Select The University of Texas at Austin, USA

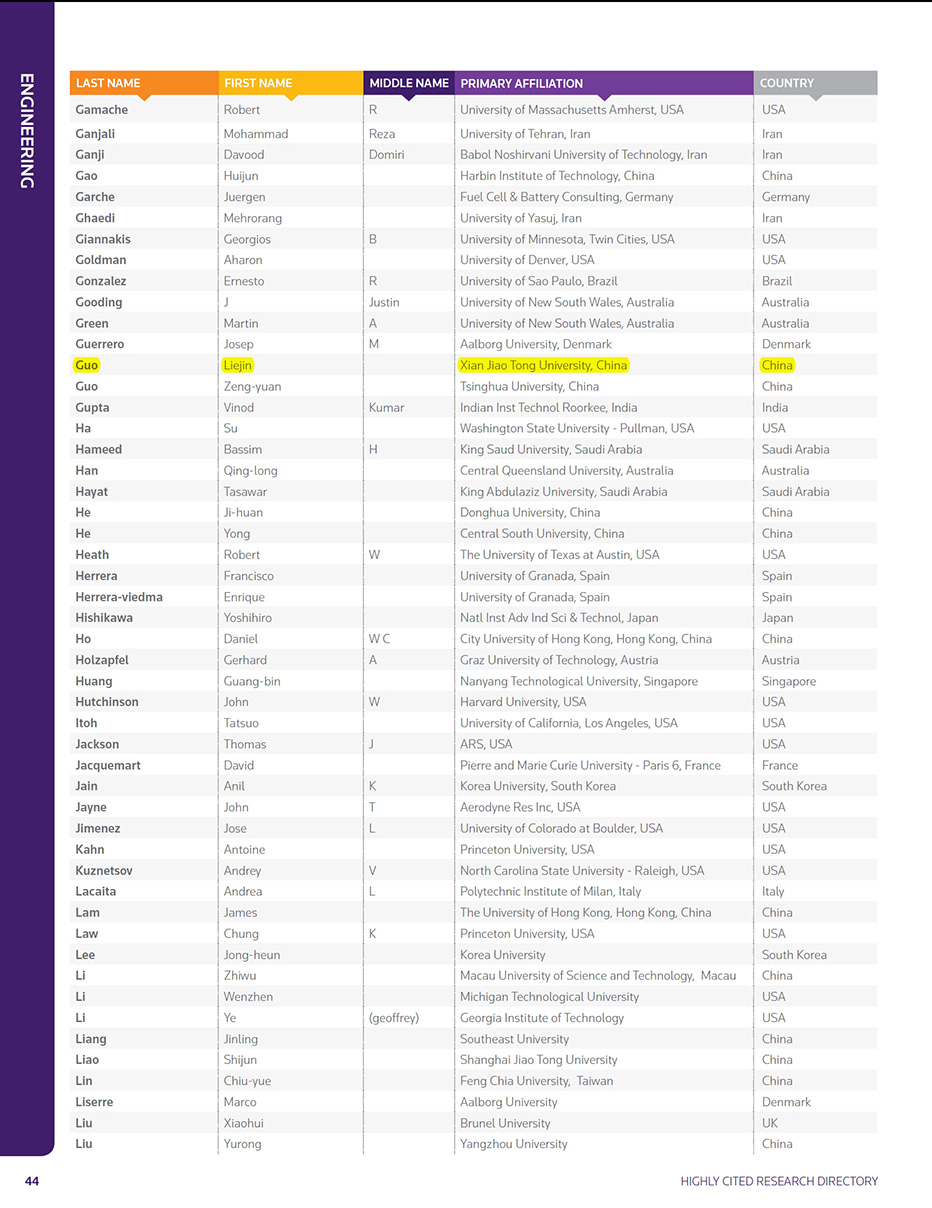pyautogui.click(x=560, y=554)
